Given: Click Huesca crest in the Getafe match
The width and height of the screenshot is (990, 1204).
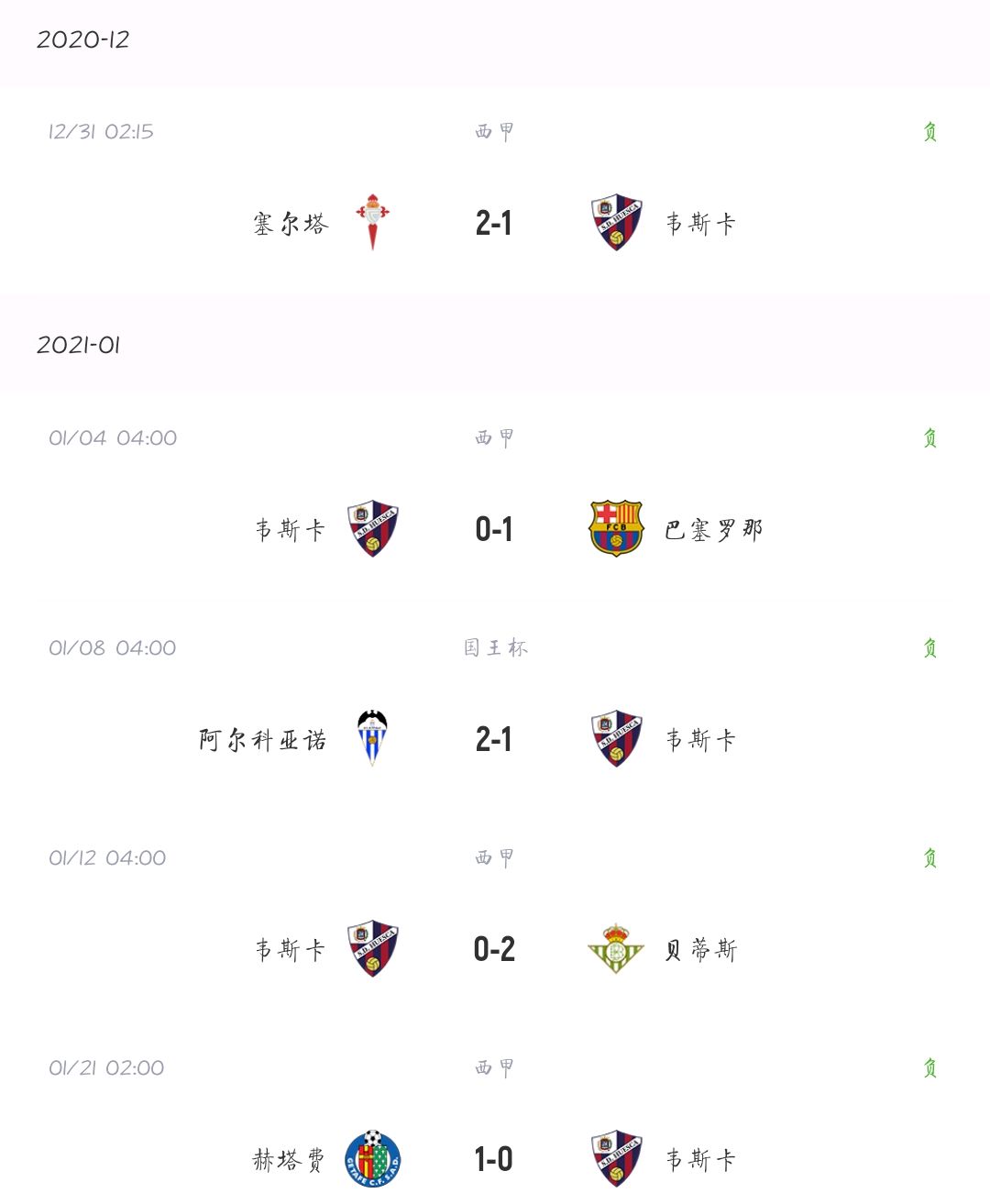Looking at the screenshot, I should [616, 1158].
